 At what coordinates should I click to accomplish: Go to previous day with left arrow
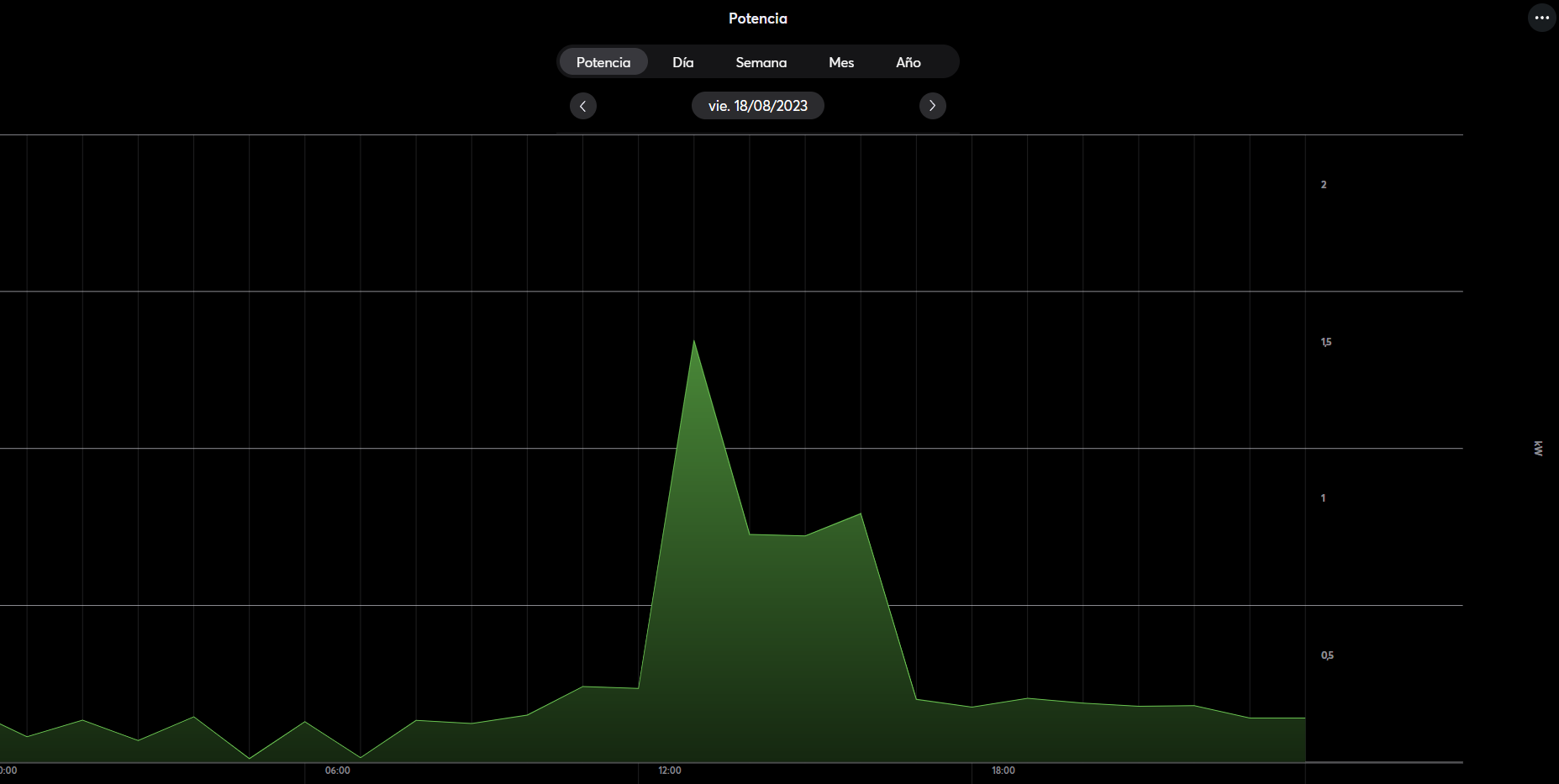click(x=583, y=106)
